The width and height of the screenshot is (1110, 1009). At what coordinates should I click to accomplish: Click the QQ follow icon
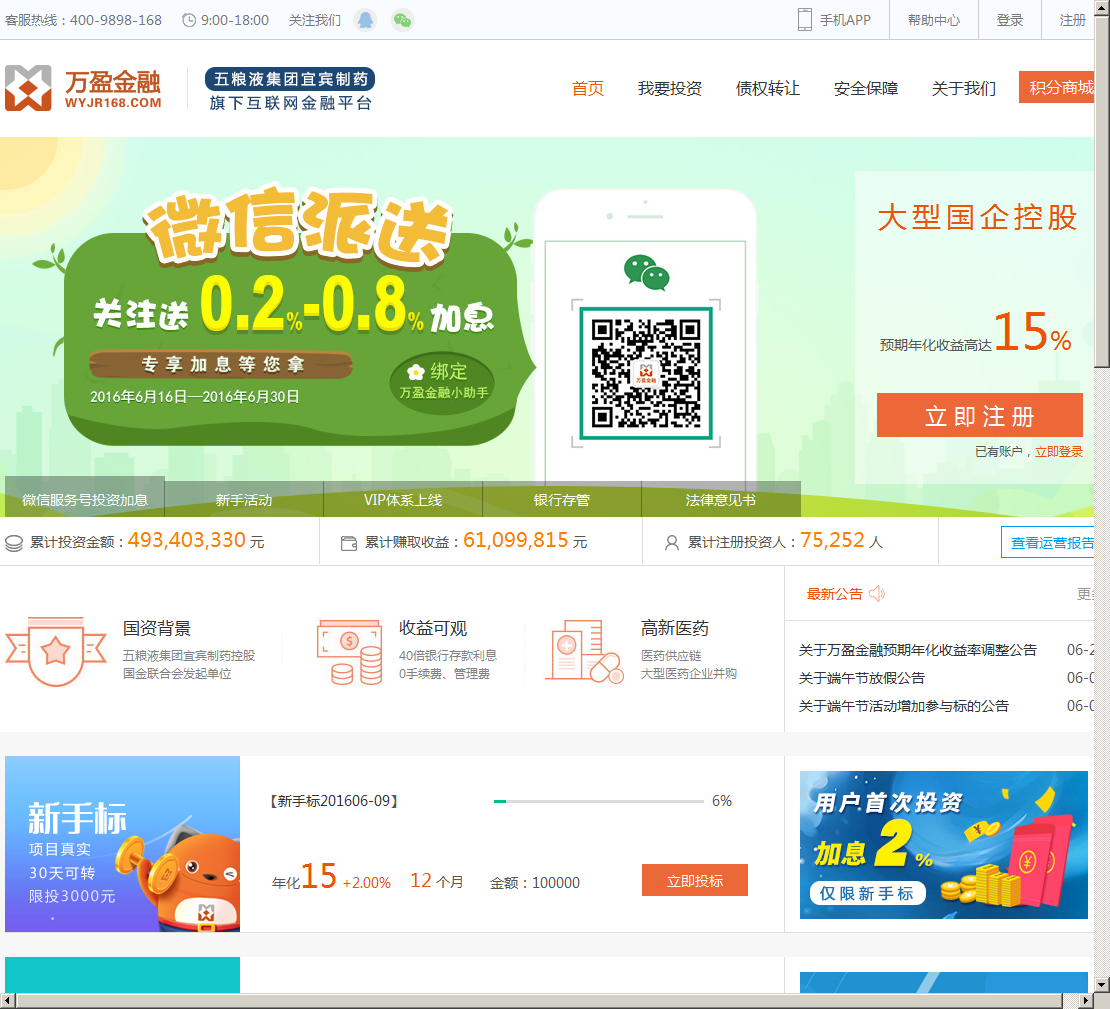pos(365,20)
